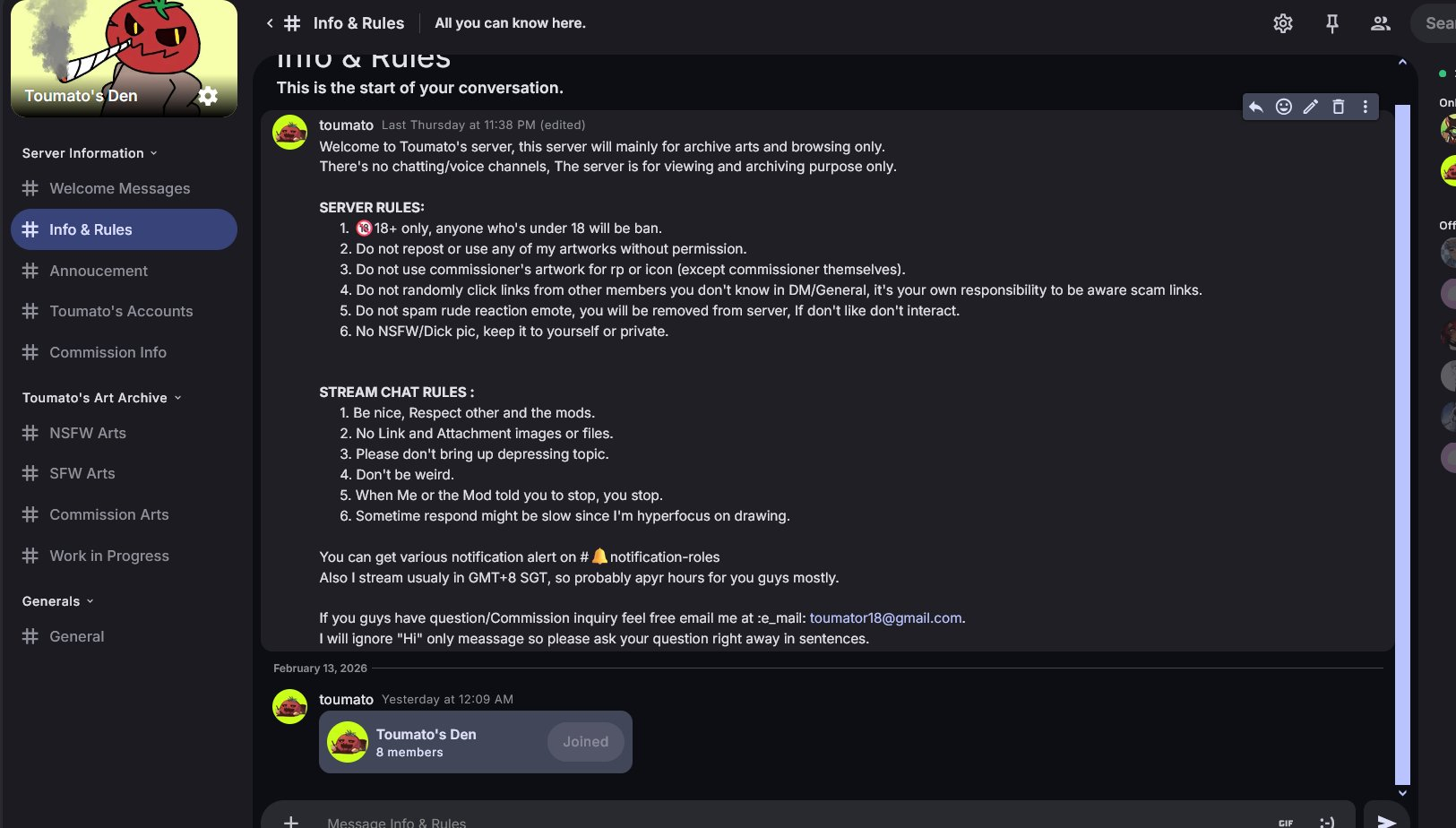Viewport: 1456px width, 828px height.
Task: Go back using header chevron
Action: tap(270, 23)
